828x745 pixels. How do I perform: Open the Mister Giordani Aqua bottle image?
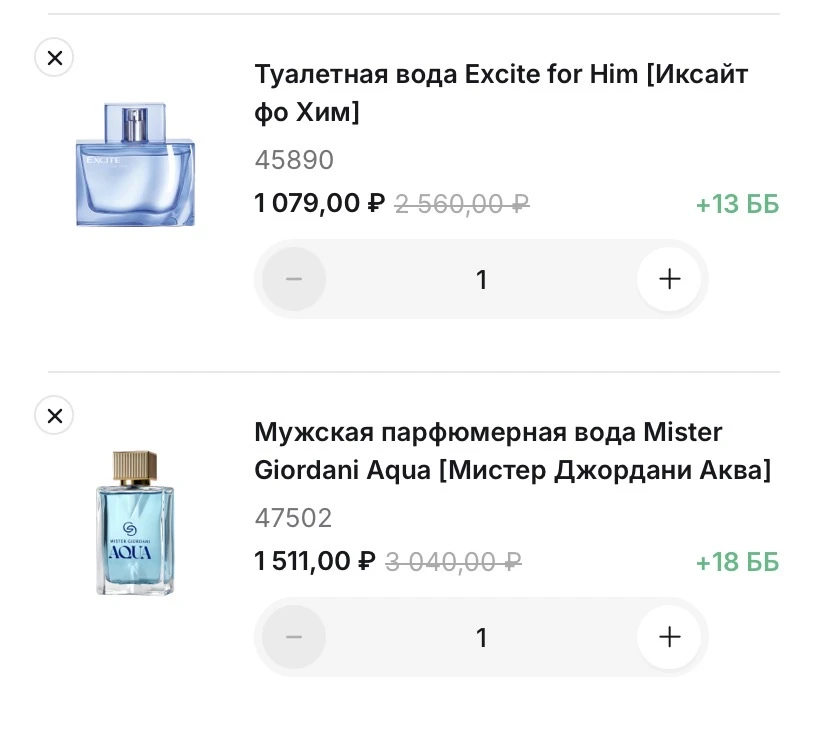coord(135,523)
